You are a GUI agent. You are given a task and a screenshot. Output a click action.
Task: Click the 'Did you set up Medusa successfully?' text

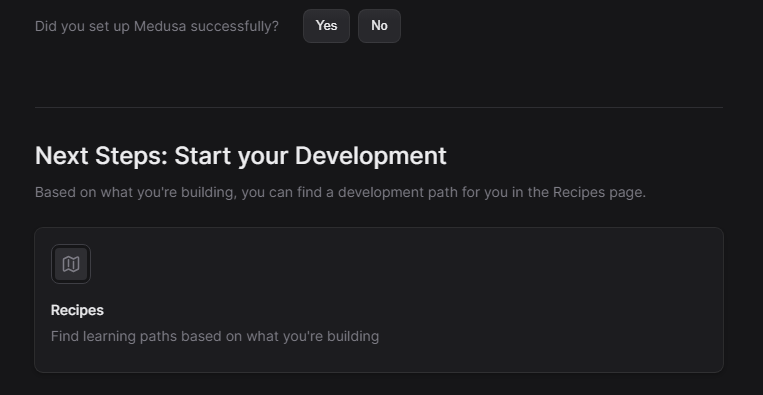click(x=157, y=26)
